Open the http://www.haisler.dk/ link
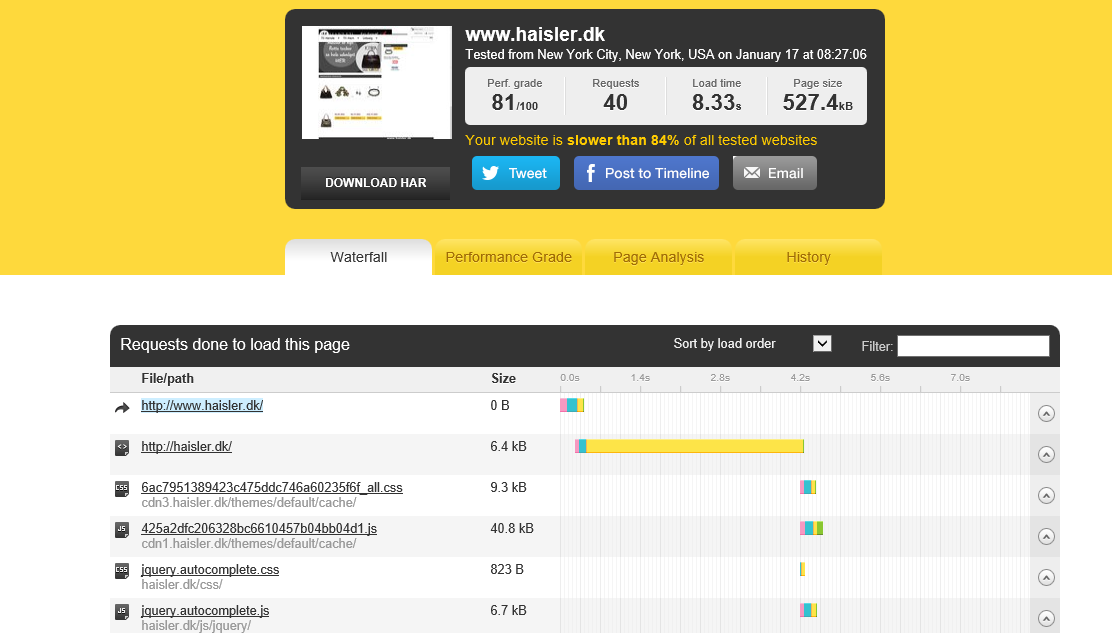This screenshot has width=1112, height=633. [202, 405]
